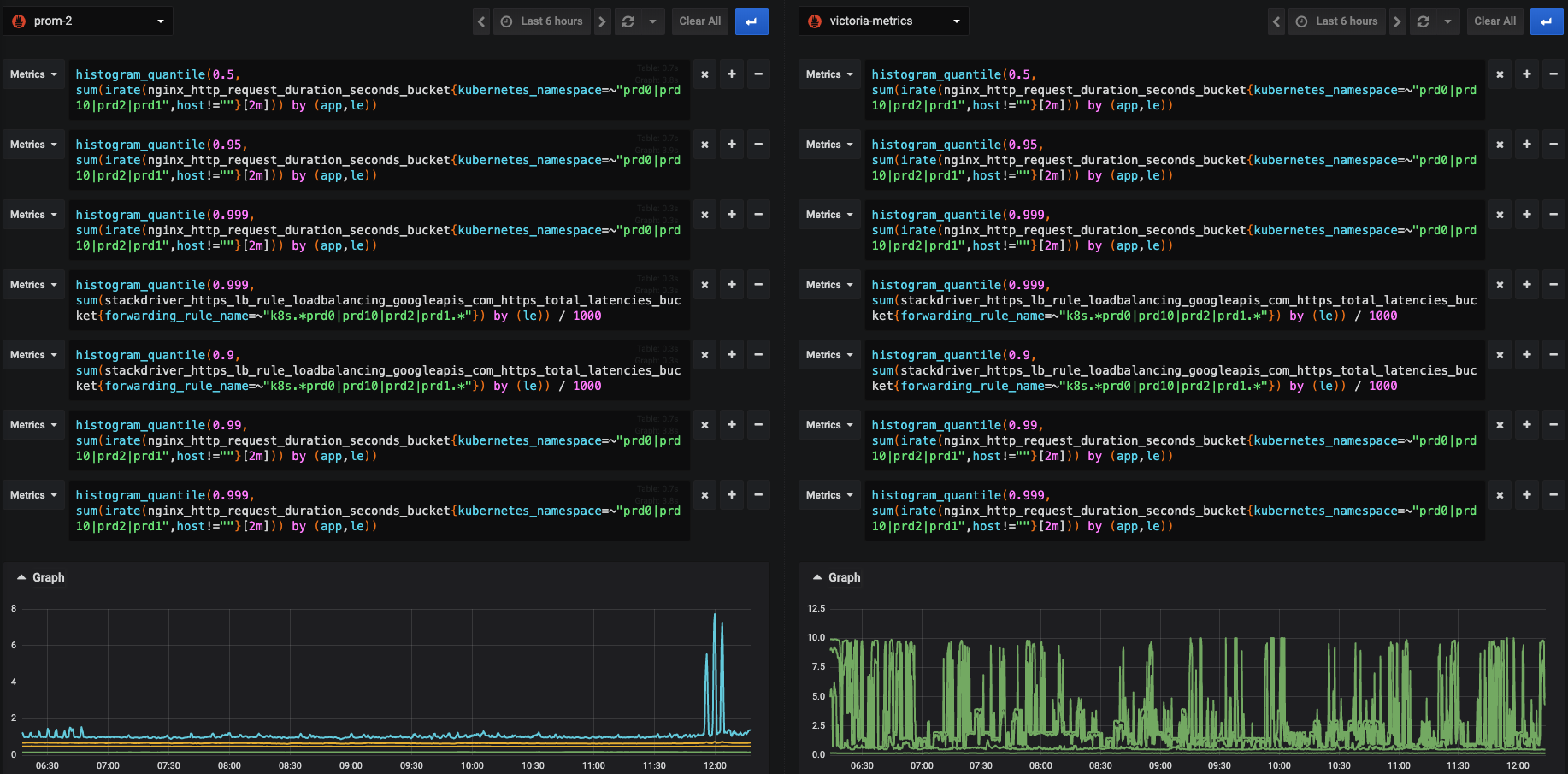Viewport: 1568px width, 774px height.
Task: Open refresh interval dropdown in victoria-metrics pane
Action: [x=1448, y=21]
